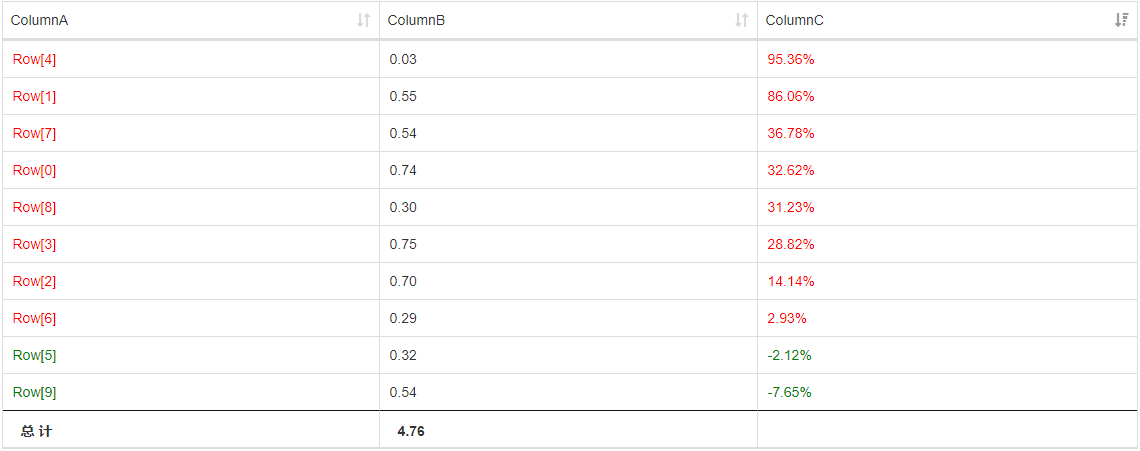The image size is (1140, 451).
Task: Click the ColumnA header label
Action: [39, 20]
